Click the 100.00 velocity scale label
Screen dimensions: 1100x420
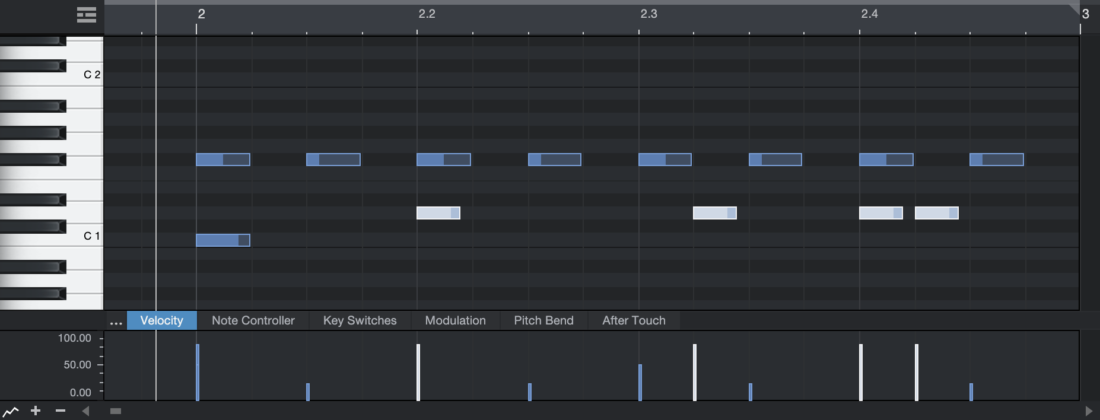click(75, 338)
